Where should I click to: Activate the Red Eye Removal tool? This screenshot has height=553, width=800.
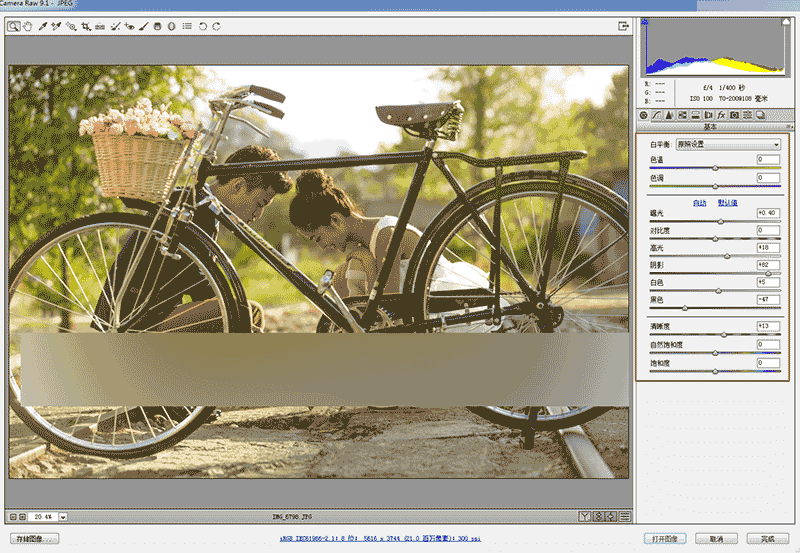click(129, 26)
